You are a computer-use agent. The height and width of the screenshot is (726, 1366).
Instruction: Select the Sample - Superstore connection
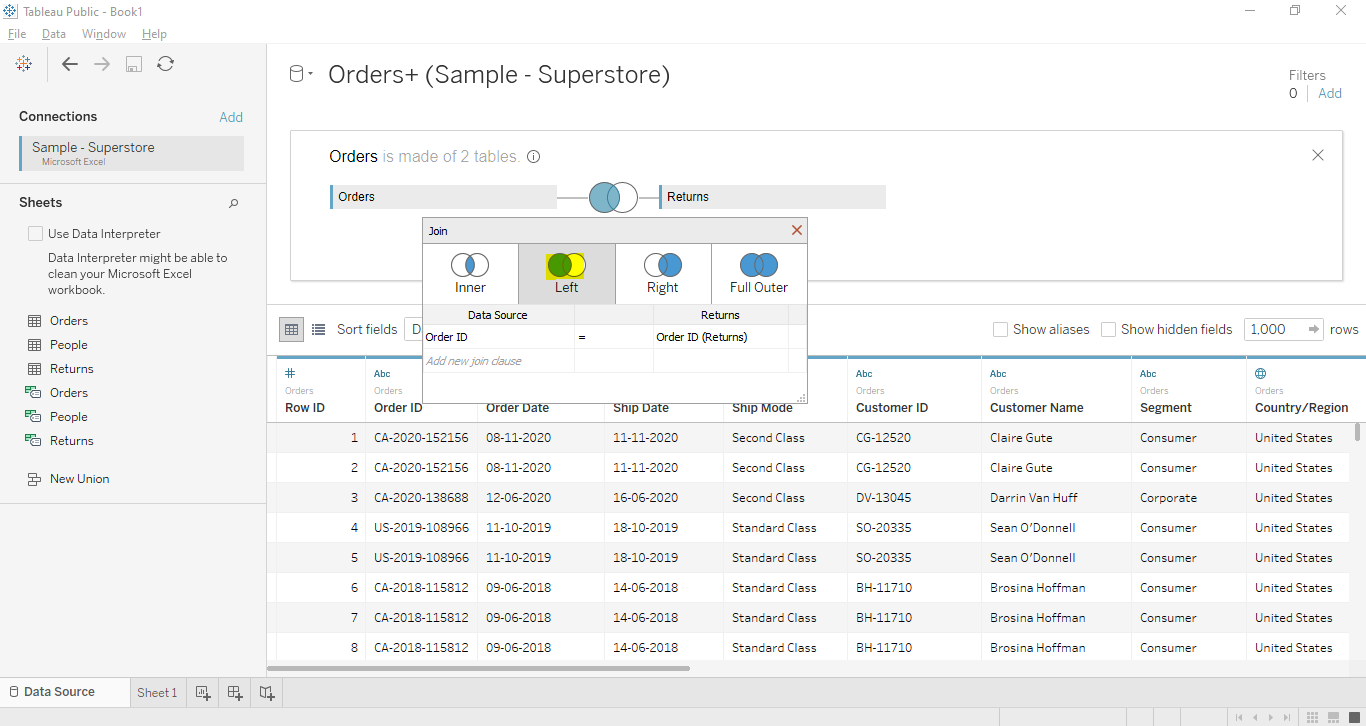coord(131,153)
